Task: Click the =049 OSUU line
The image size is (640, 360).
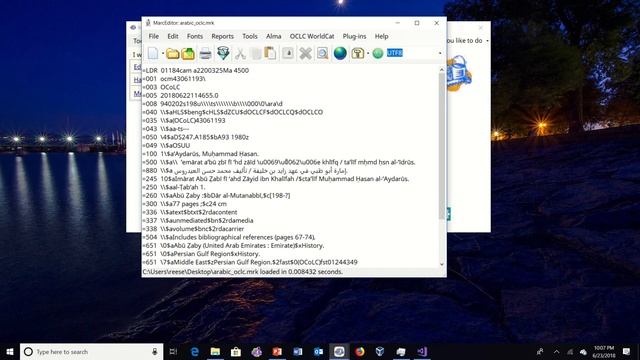Action: pyautogui.click(x=166, y=145)
